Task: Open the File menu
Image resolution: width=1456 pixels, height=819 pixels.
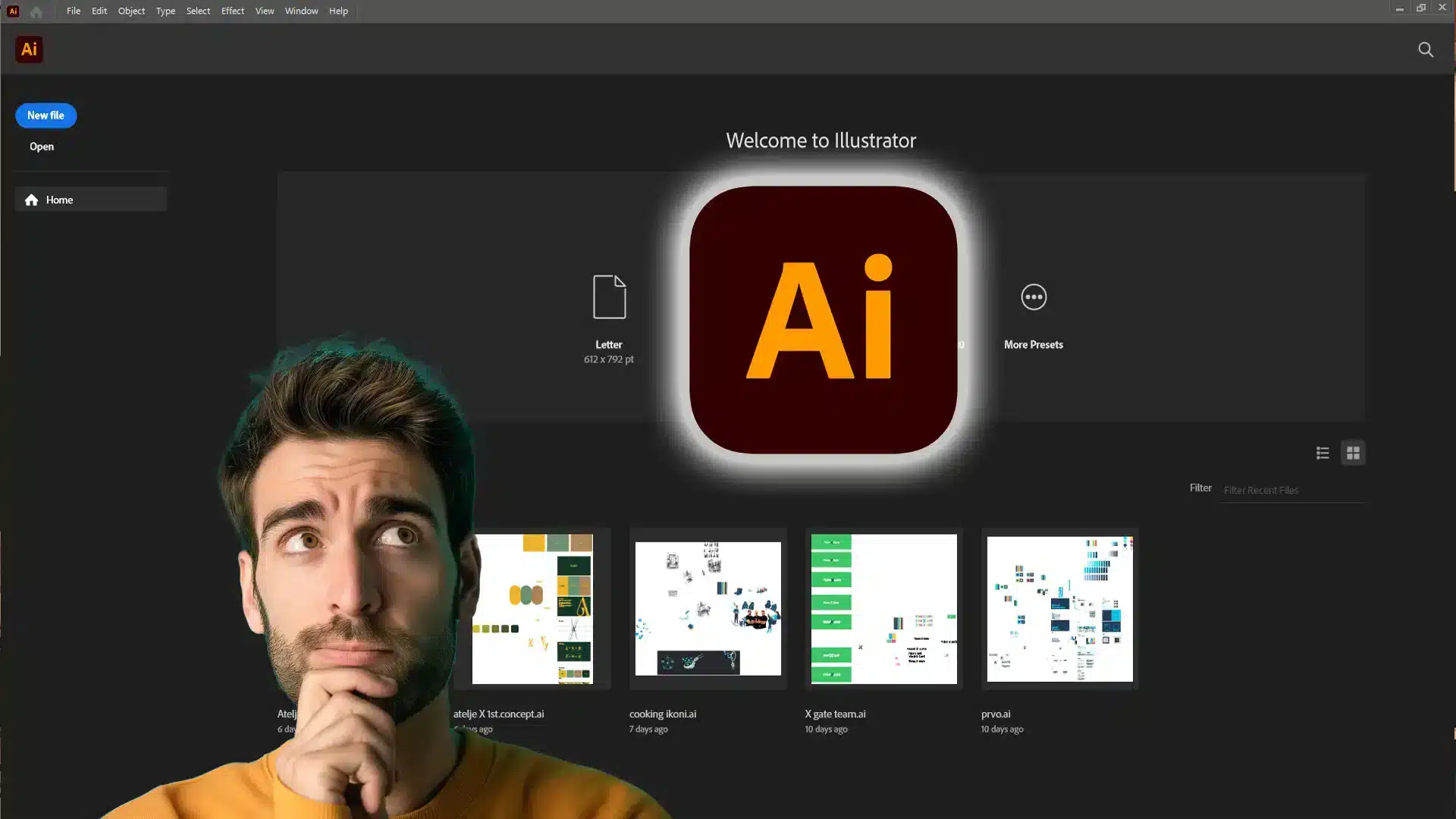Action: [x=74, y=11]
